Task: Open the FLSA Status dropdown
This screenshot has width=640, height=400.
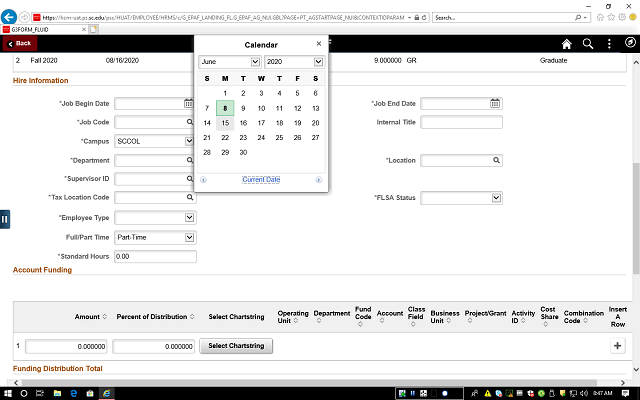Action: click(496, 198)
